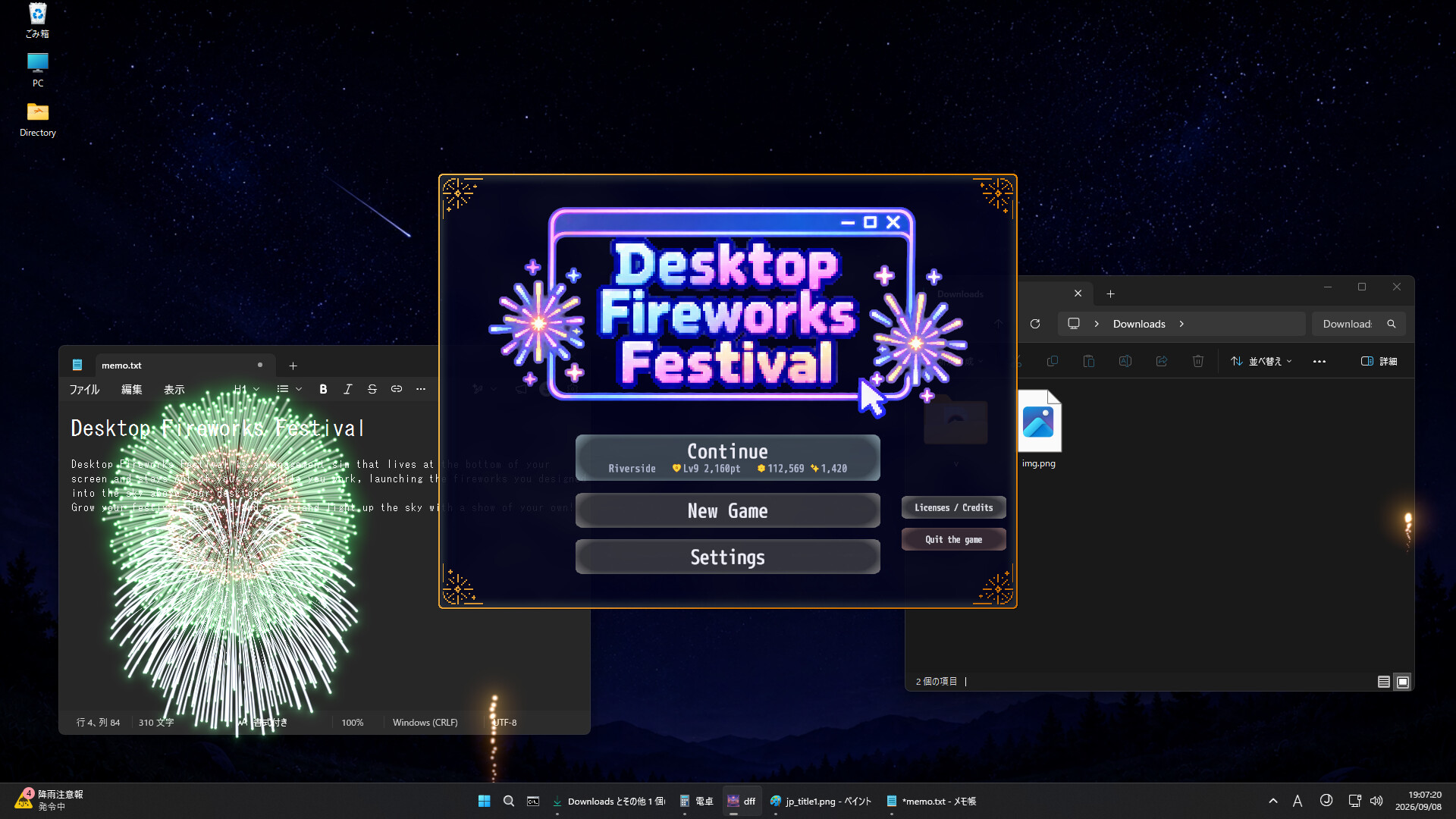The width and height of the screenshot is (1456, 819).
Task: Click the Downloads breadcrumb in Explorer
Action: tap(1139, 324)
